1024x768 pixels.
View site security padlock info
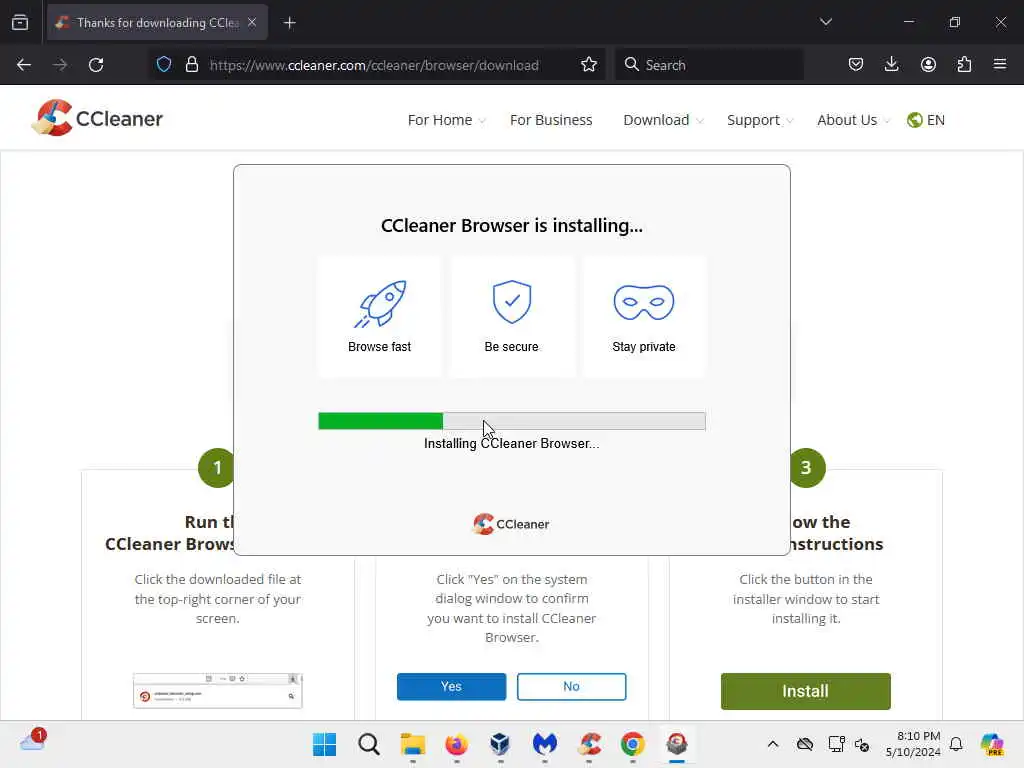191,64
